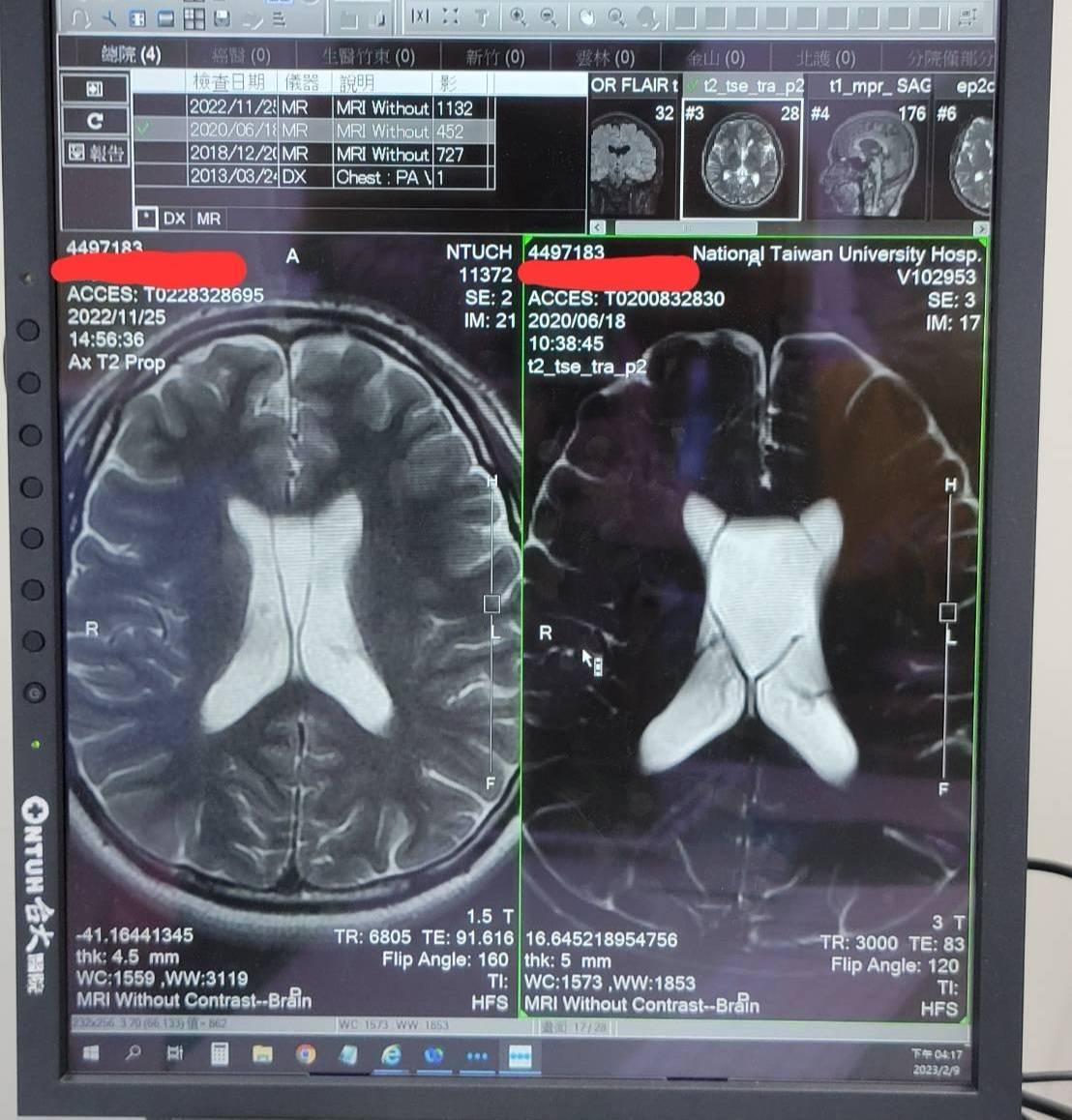Click the 儀器 column header
This screenshot has width=1072, height=1120.
tap(302, 83)
